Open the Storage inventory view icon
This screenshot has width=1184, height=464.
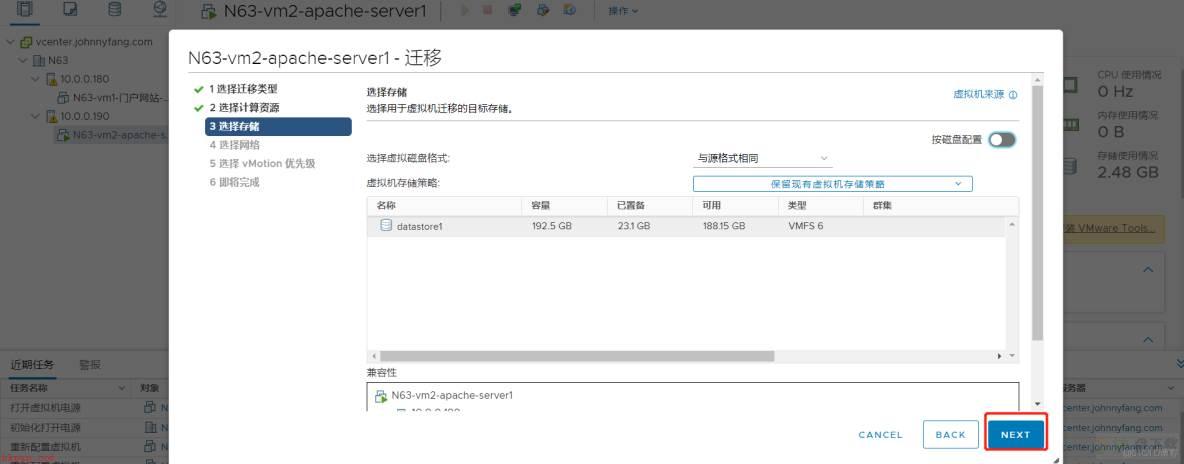(x=115, y=10)
